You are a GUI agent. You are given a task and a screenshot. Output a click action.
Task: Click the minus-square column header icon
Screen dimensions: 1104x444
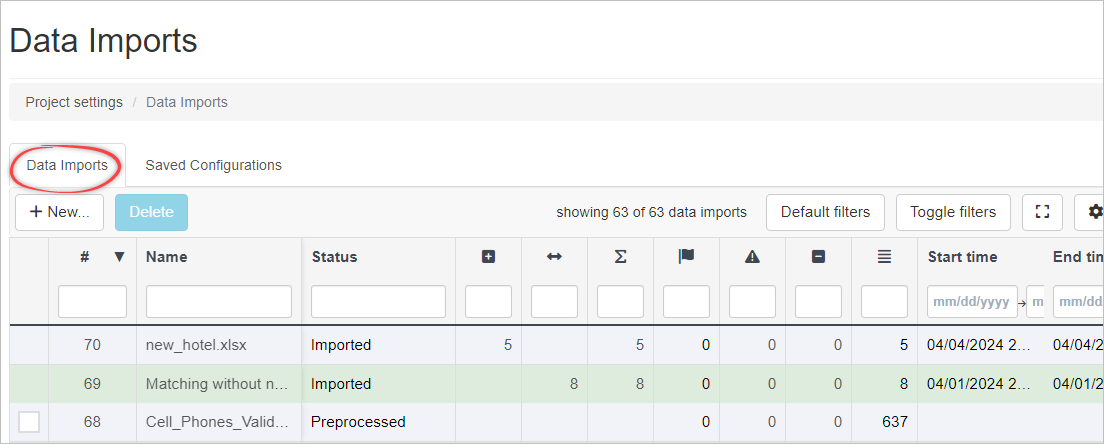click(818, 257)
